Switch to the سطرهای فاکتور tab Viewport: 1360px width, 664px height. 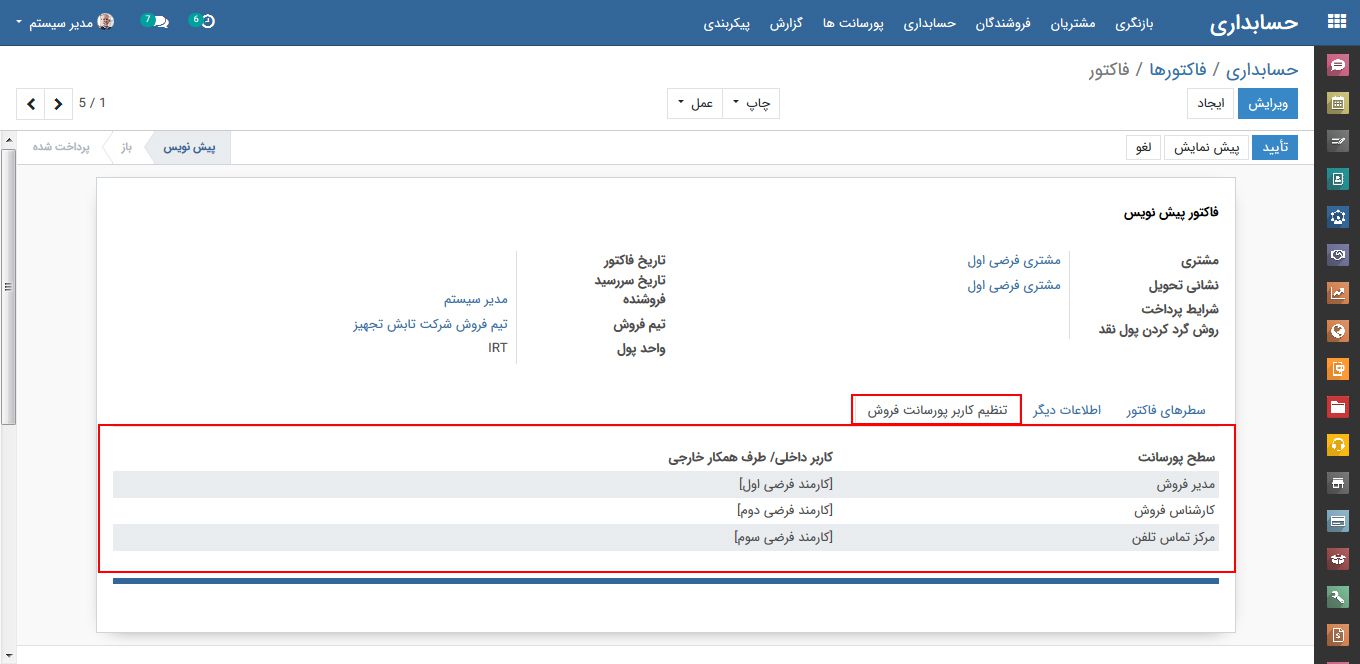pyautogui.click(x=1165, y=410)
